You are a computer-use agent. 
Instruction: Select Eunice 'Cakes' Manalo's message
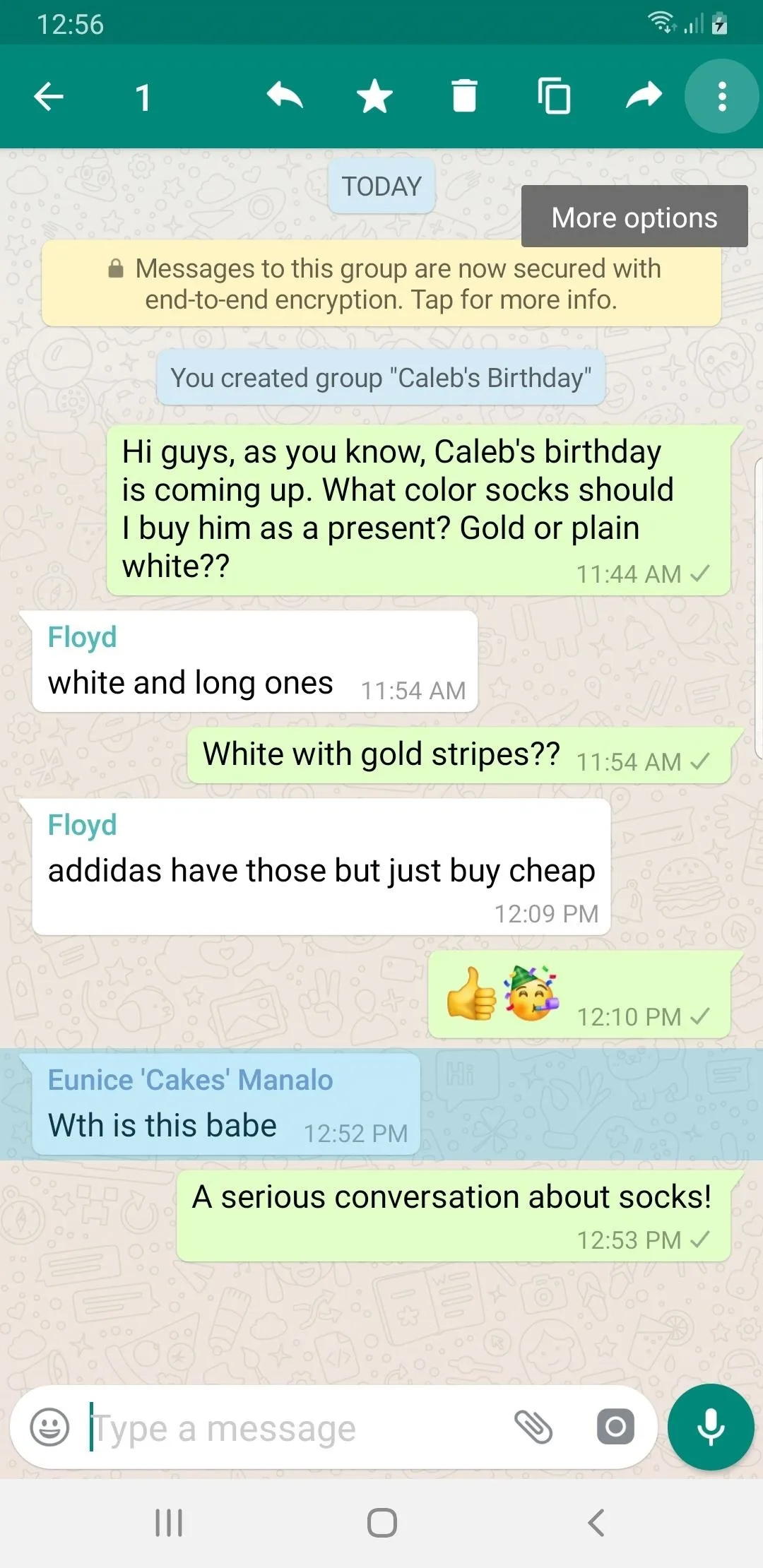click(226, 1104)
